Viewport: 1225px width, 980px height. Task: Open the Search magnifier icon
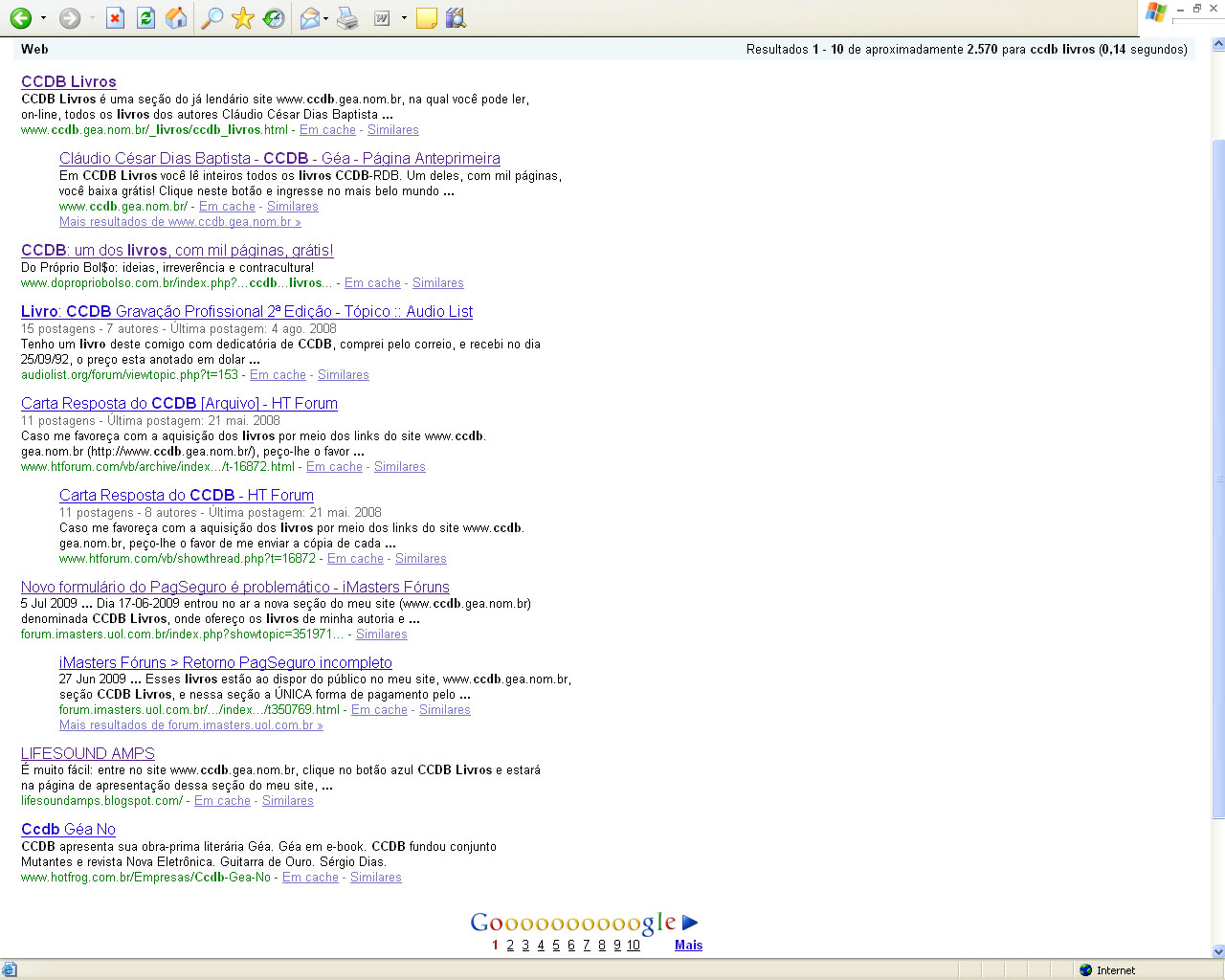coord(212,18)
